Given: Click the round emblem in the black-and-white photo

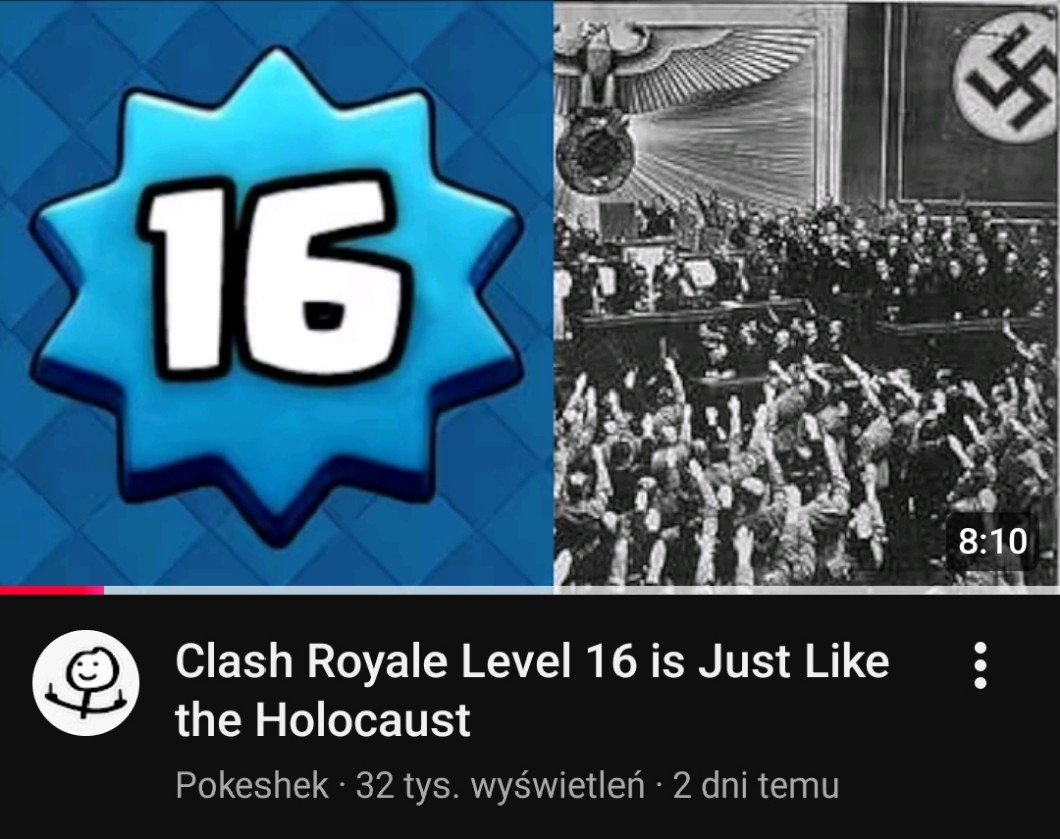Looking at the screenshot, I should (595, 153).
